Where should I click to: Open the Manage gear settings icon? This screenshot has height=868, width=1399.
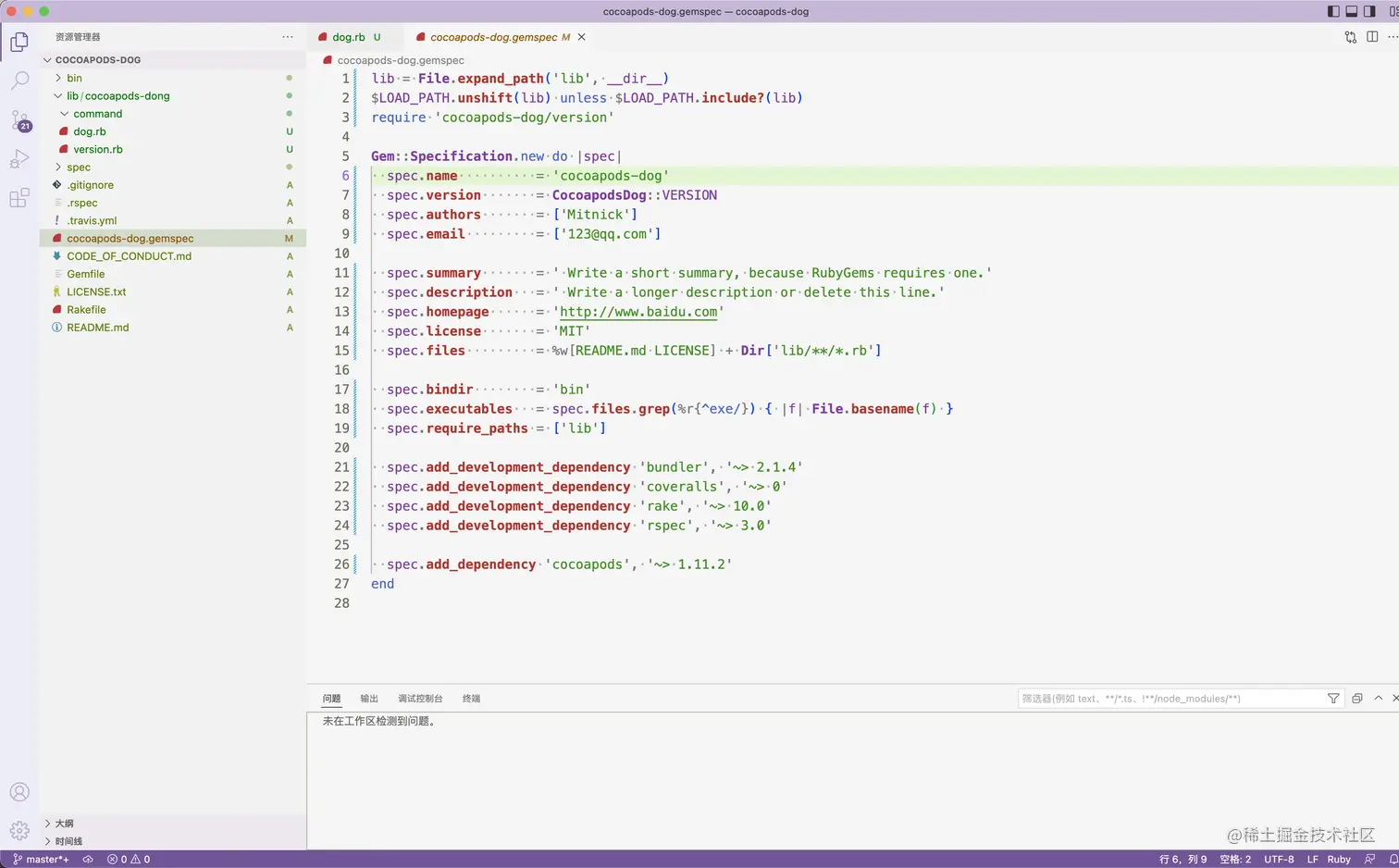[x=19, y=830]
